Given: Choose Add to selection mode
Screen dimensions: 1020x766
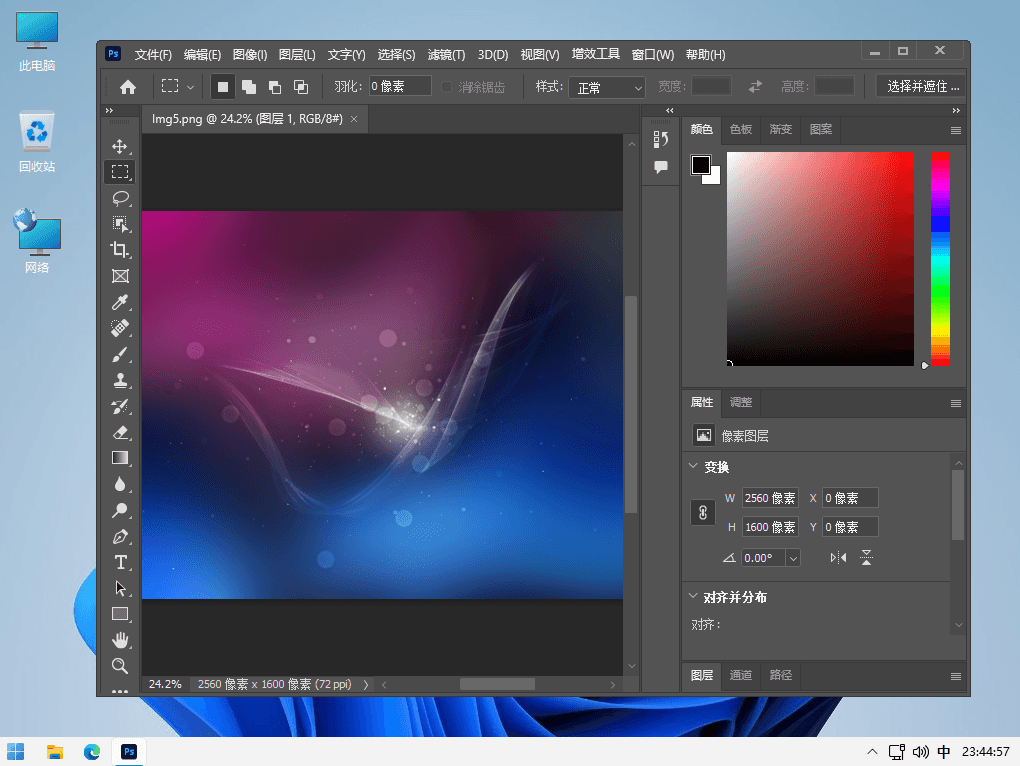Looking at the screenshot, I should coord(248,86).
